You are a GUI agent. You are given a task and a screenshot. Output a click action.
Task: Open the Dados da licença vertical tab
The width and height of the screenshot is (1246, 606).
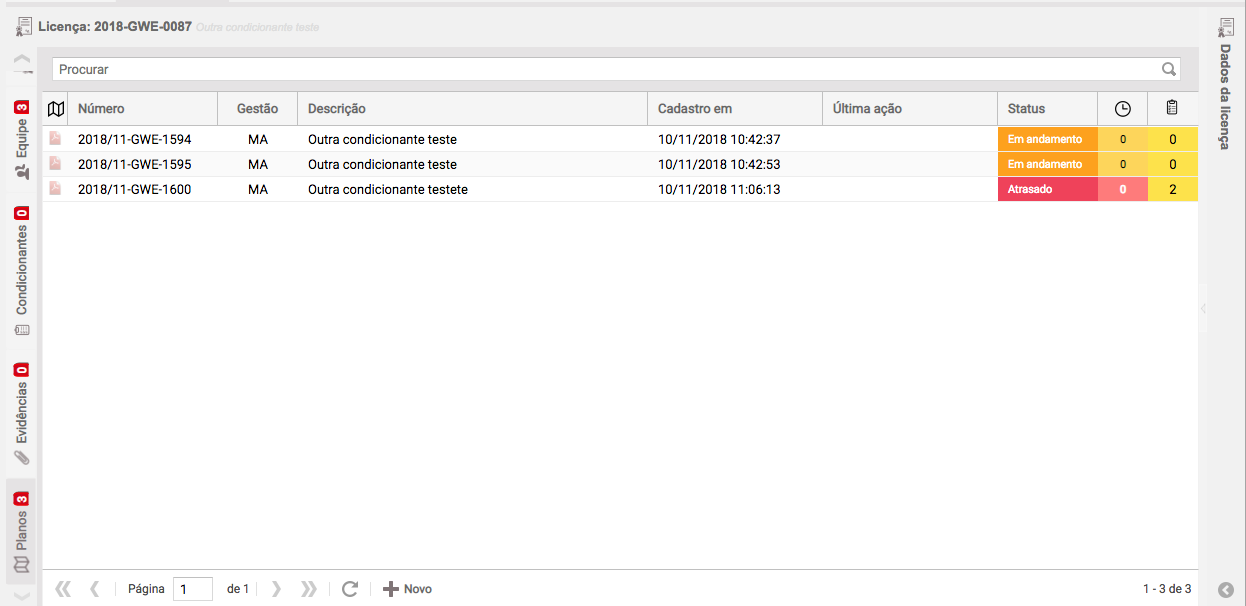tap(1224, 85)
